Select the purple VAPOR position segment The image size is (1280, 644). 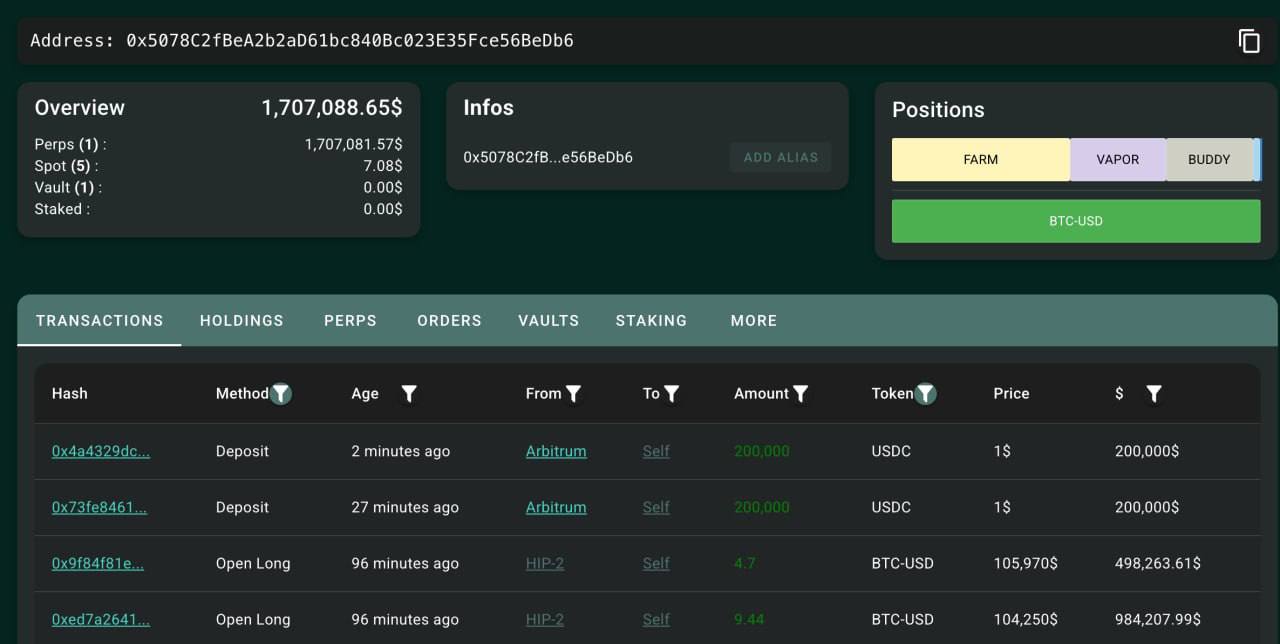click(1118, 159)
